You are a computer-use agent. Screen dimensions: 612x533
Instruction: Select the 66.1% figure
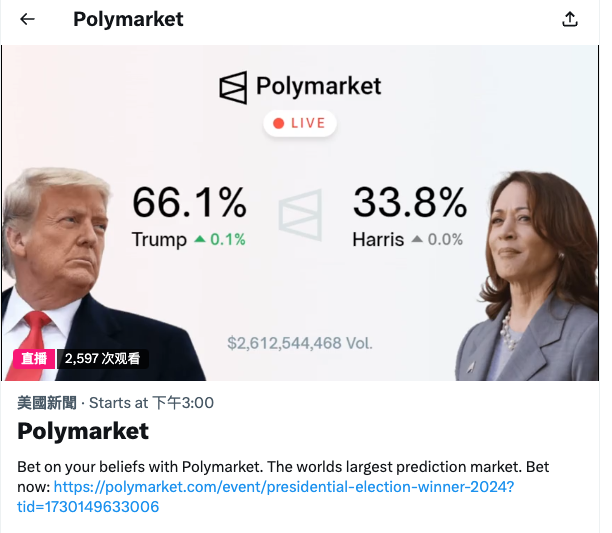pyautogui.click(x=189, y=203)
